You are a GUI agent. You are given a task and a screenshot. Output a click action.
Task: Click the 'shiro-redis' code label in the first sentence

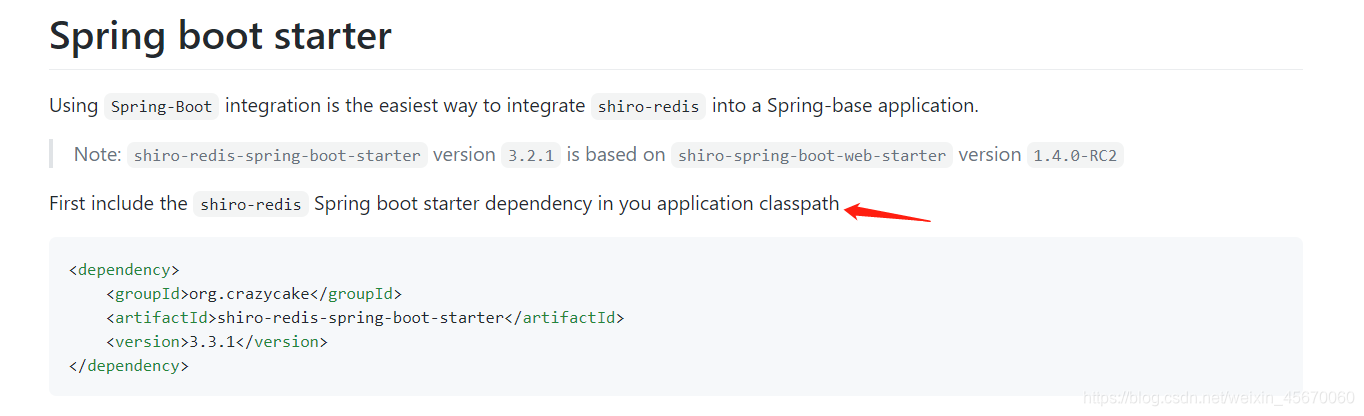click(x=649, y=106)
